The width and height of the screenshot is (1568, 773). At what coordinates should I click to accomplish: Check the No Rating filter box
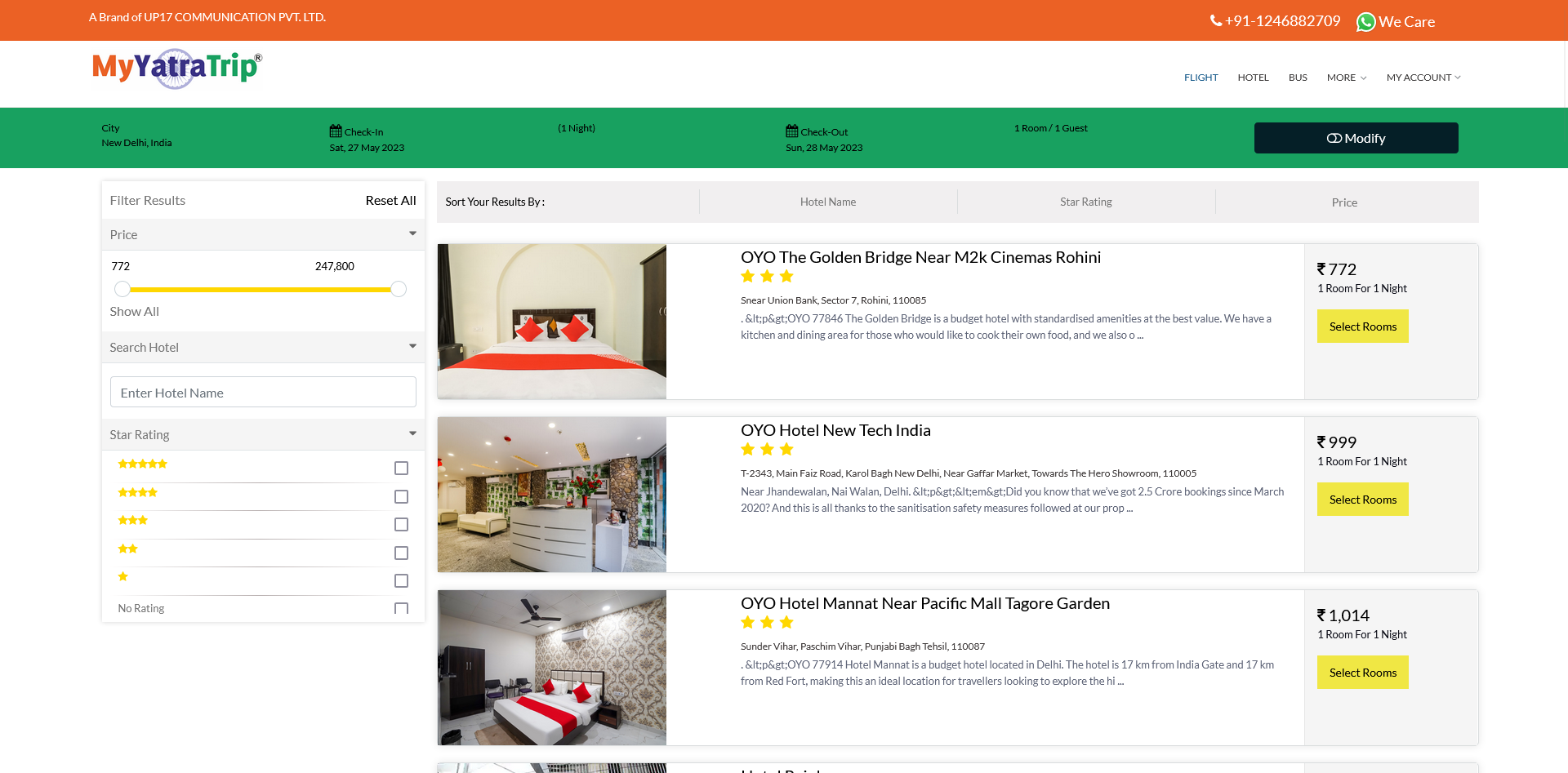pyautogui.click(x=401, y=609)
